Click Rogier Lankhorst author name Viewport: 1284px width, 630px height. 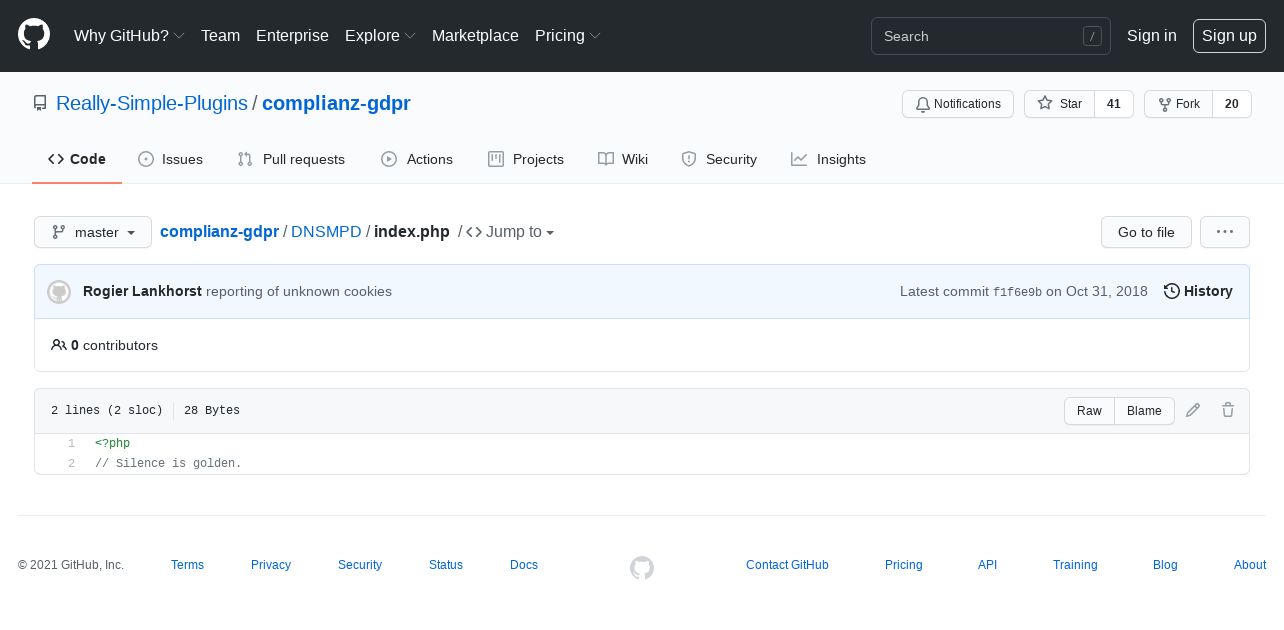pos(142,291)
